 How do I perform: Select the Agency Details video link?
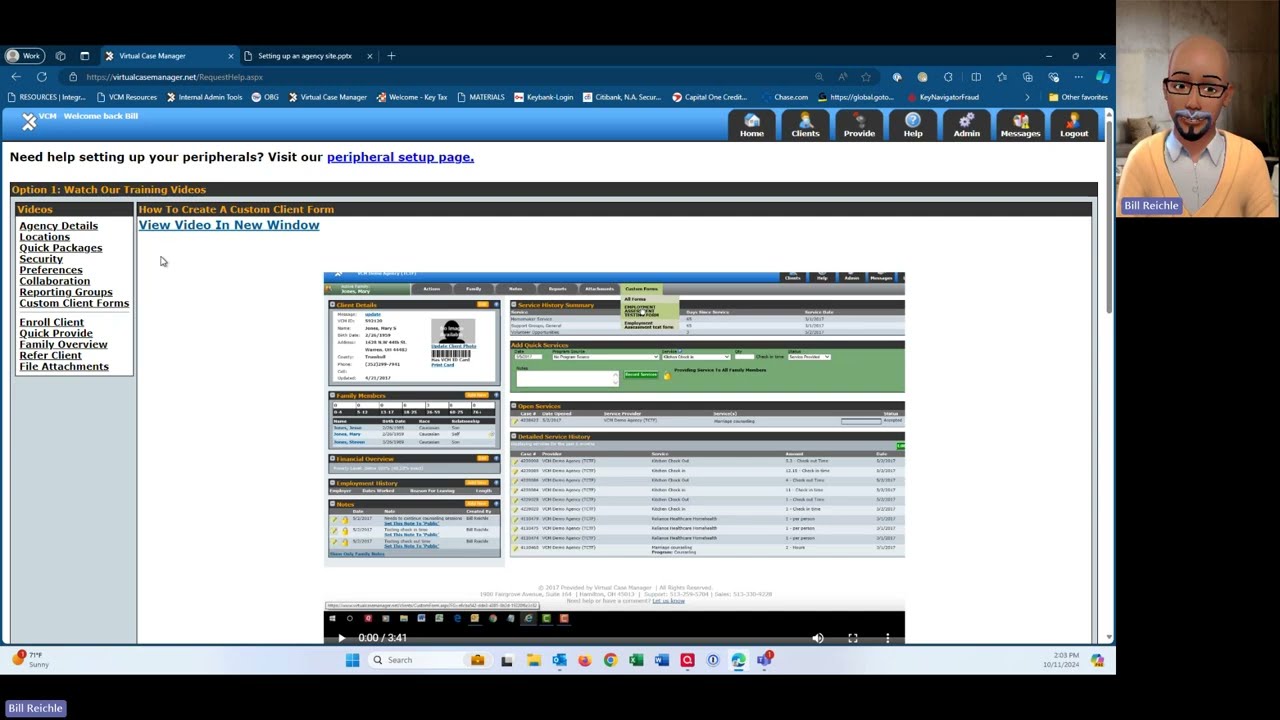tap(58, 226)
